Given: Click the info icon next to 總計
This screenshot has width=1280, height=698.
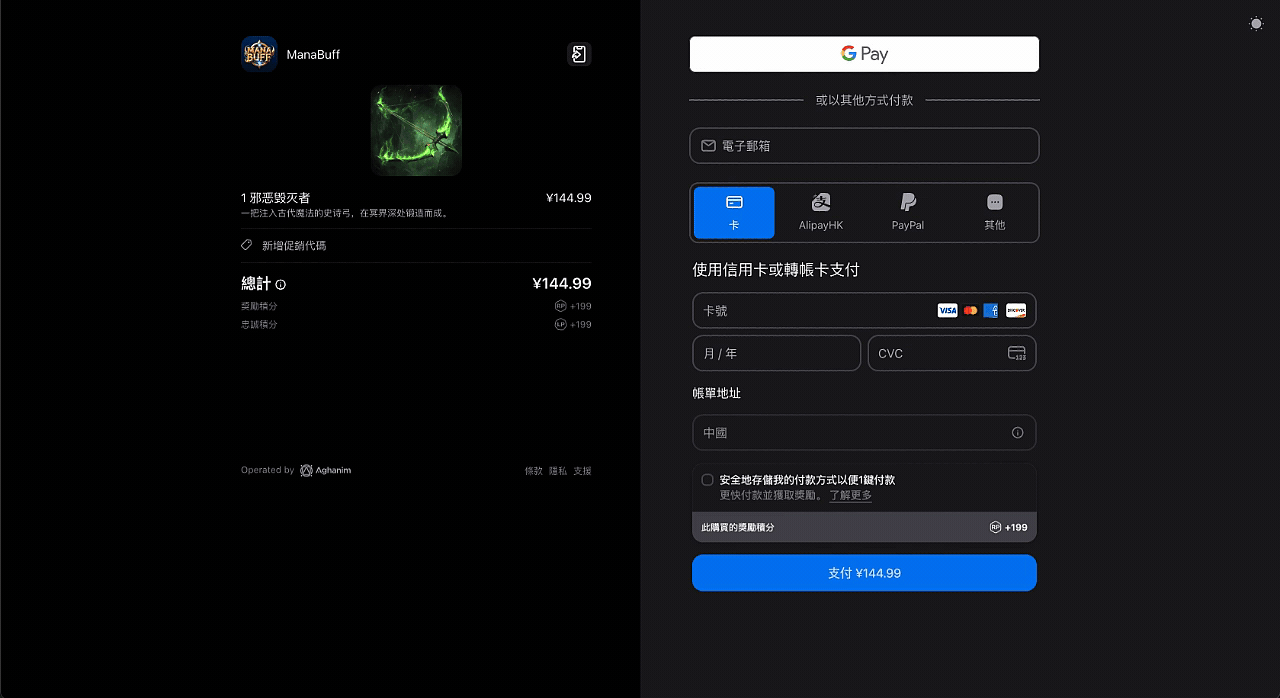Looking at the screenshot, I should [x=280, y=284].
